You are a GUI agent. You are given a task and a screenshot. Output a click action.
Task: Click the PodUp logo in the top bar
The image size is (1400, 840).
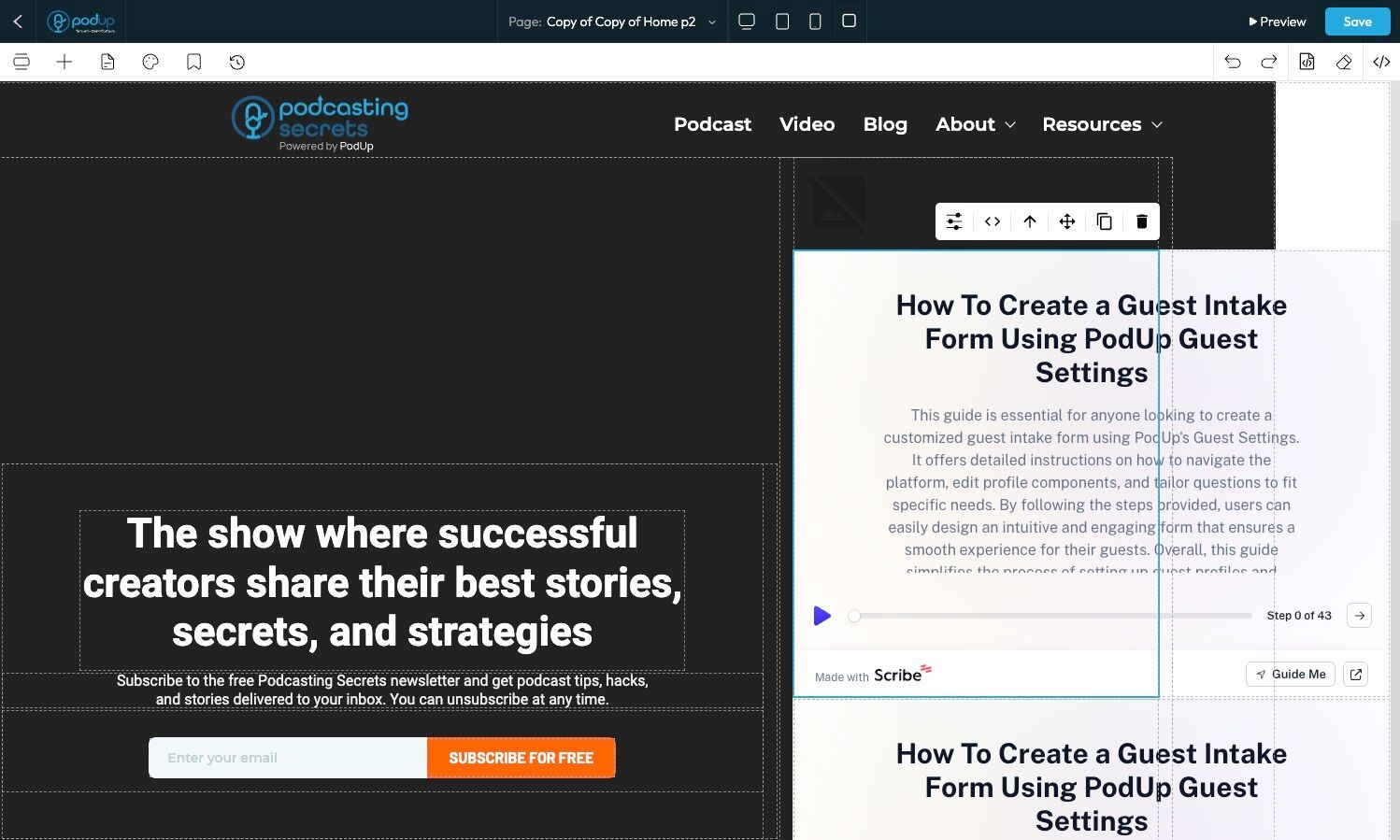(x=81, y=21)
